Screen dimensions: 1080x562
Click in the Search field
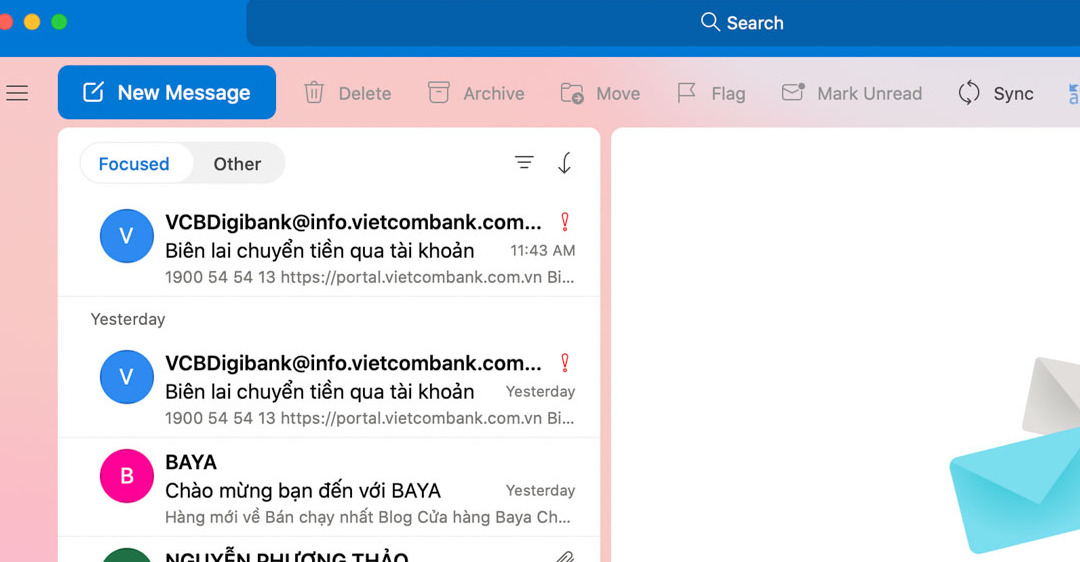tap(663, 23)
